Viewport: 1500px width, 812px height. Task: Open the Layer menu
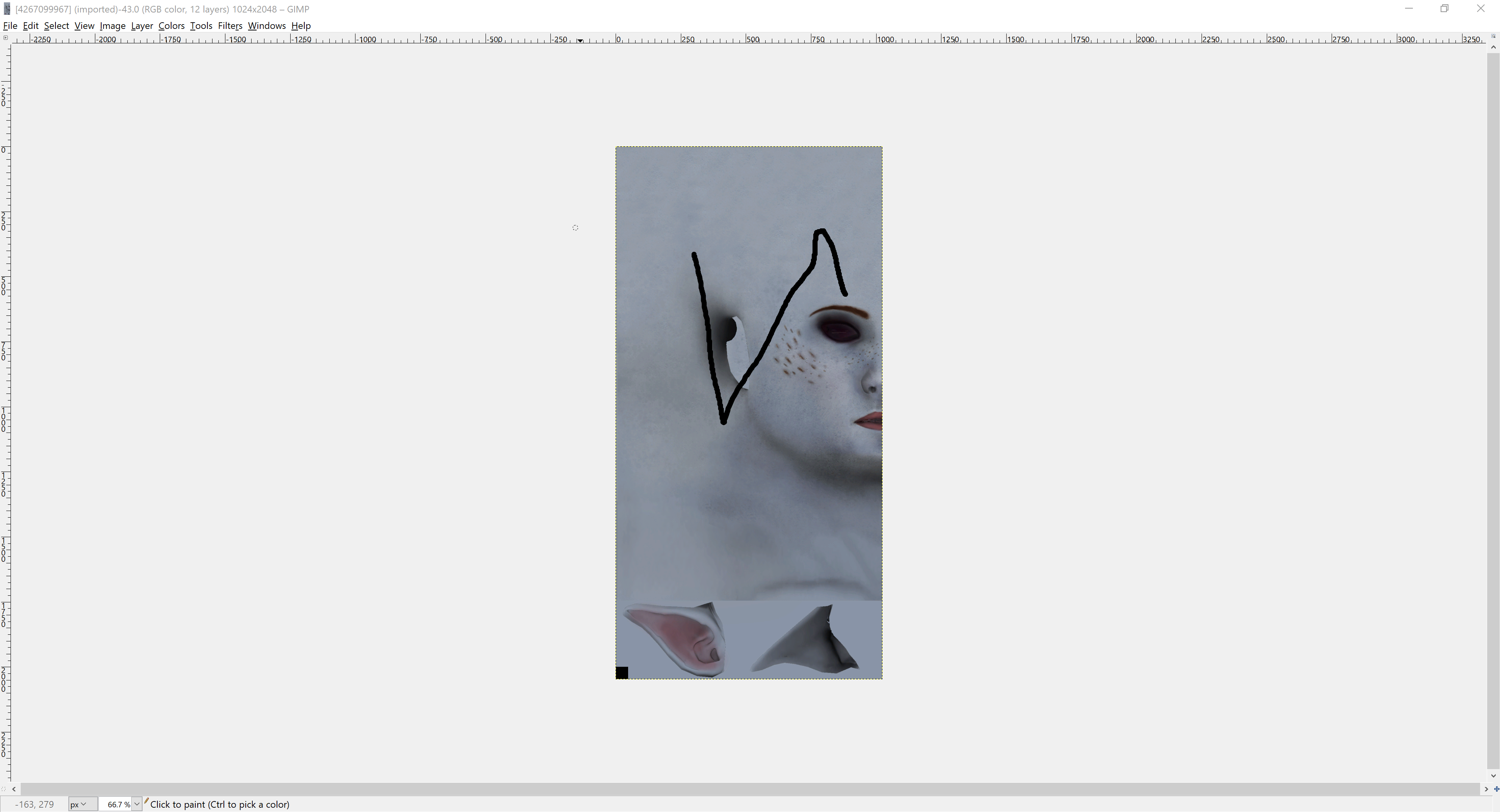click(141, 26)
